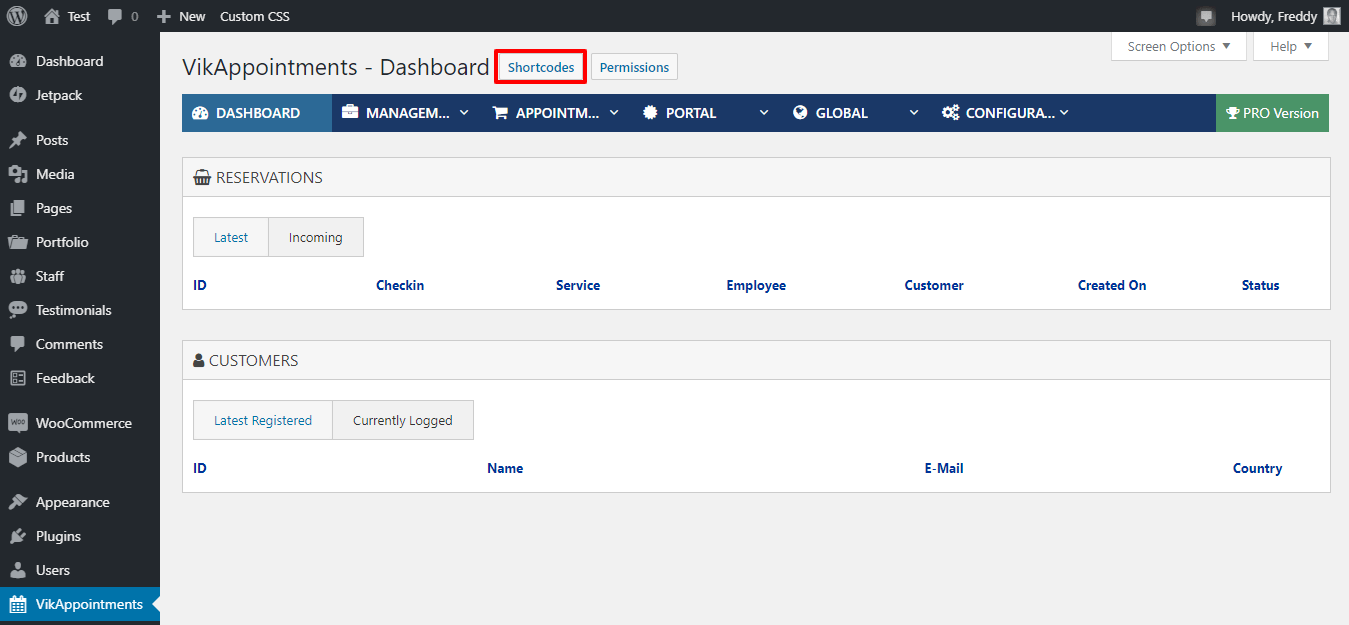Click the Jetpack icon in sidebar
The width and height of the screenshot is (1349, 625).
[18, 95]
